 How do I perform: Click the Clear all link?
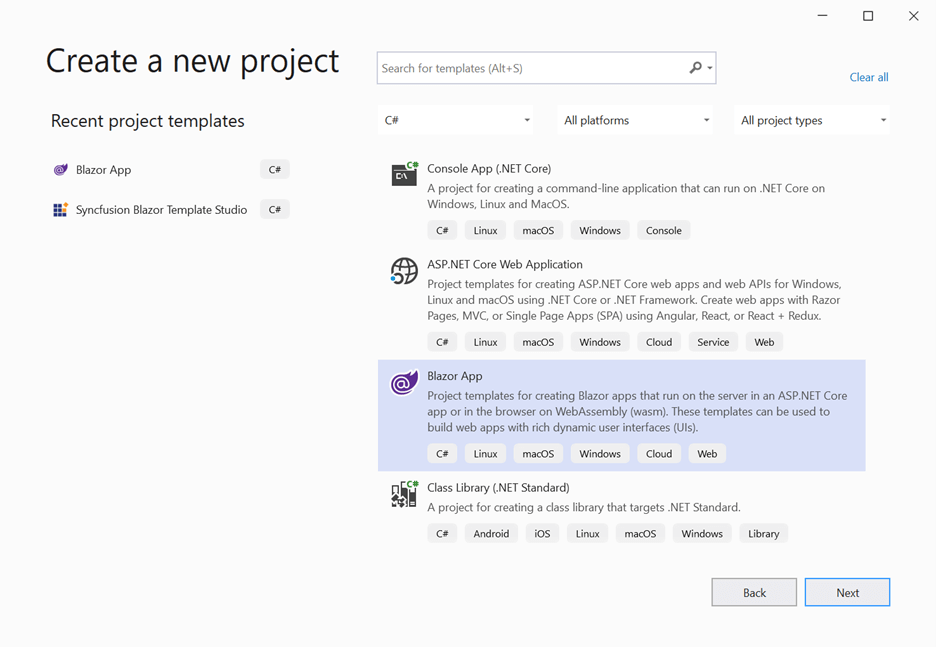coord(868,77)
